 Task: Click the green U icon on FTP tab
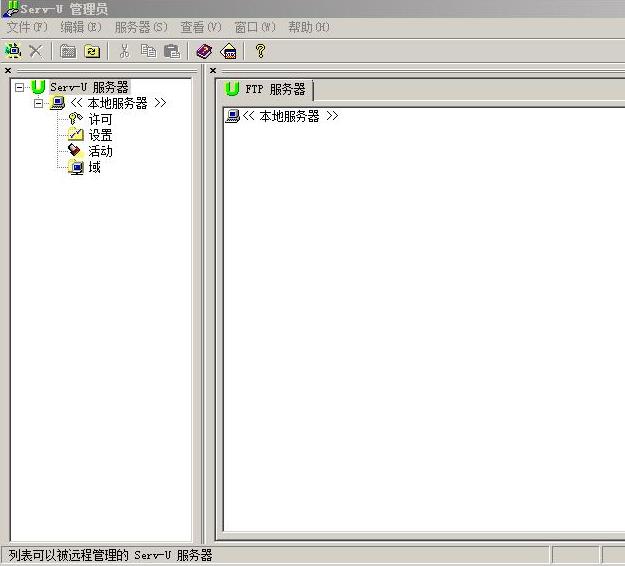click(232, 89)
